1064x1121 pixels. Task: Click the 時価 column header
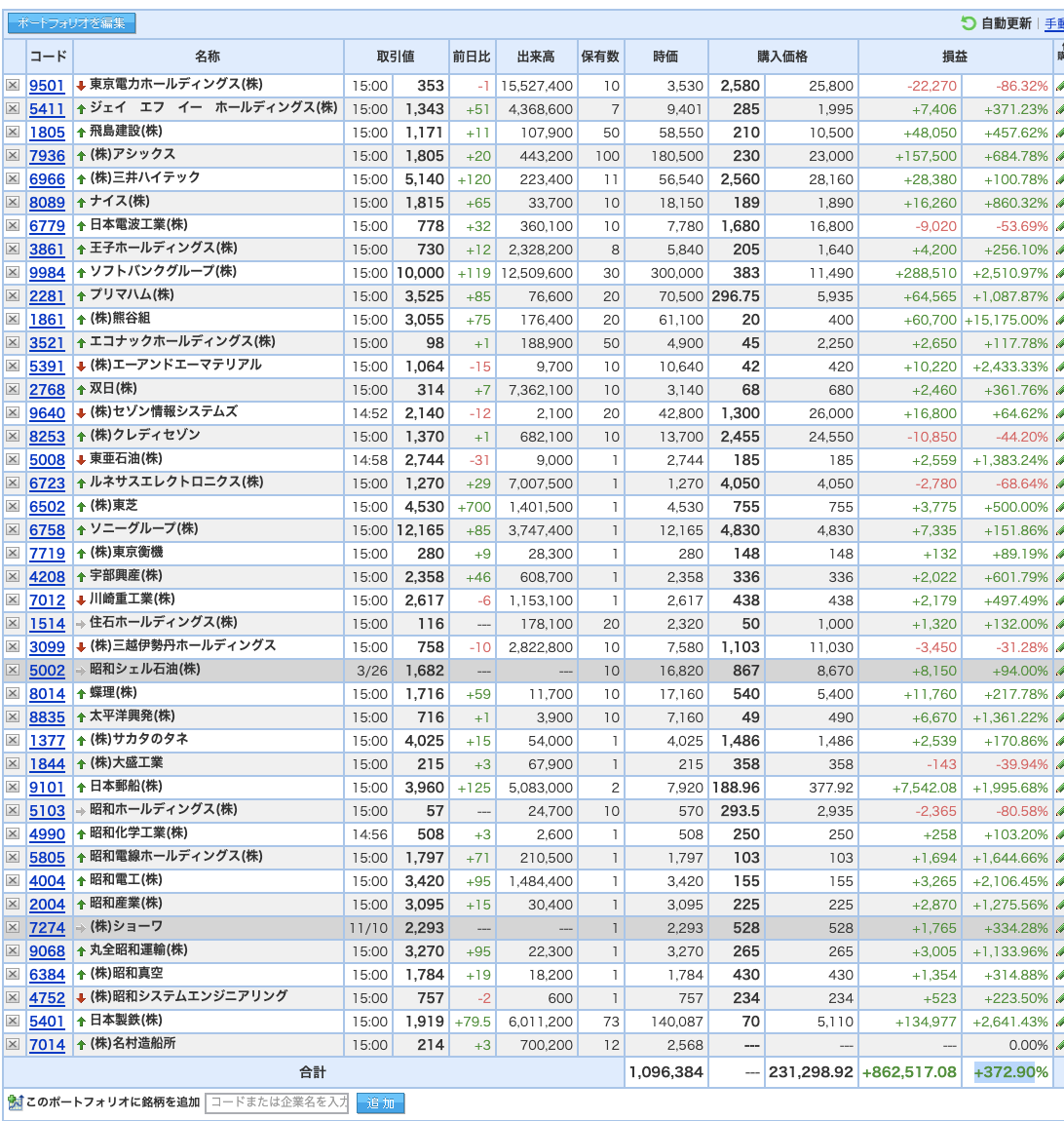[x=665, y=57]
